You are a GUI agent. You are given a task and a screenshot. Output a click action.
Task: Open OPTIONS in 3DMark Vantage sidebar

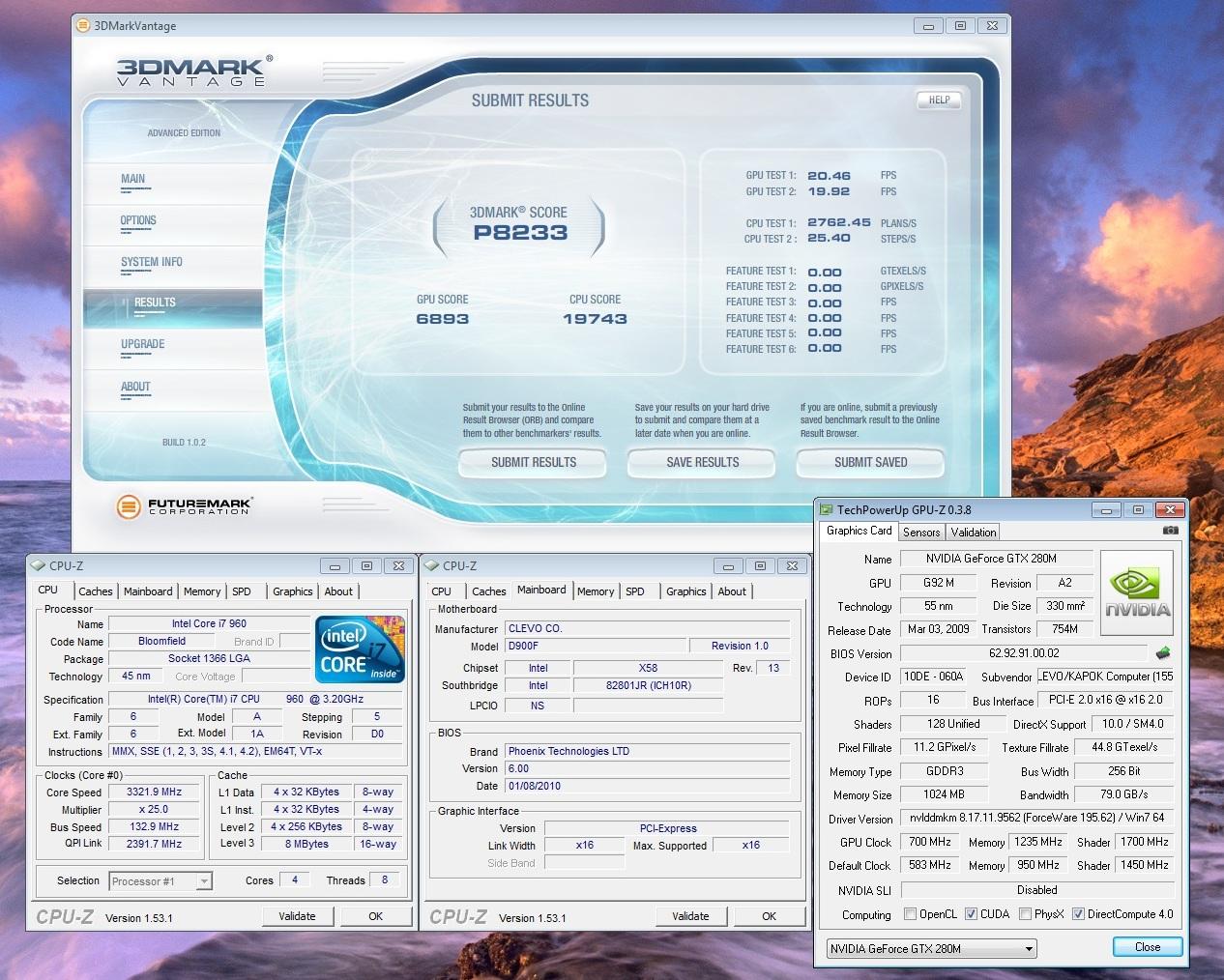pos(138,220)
